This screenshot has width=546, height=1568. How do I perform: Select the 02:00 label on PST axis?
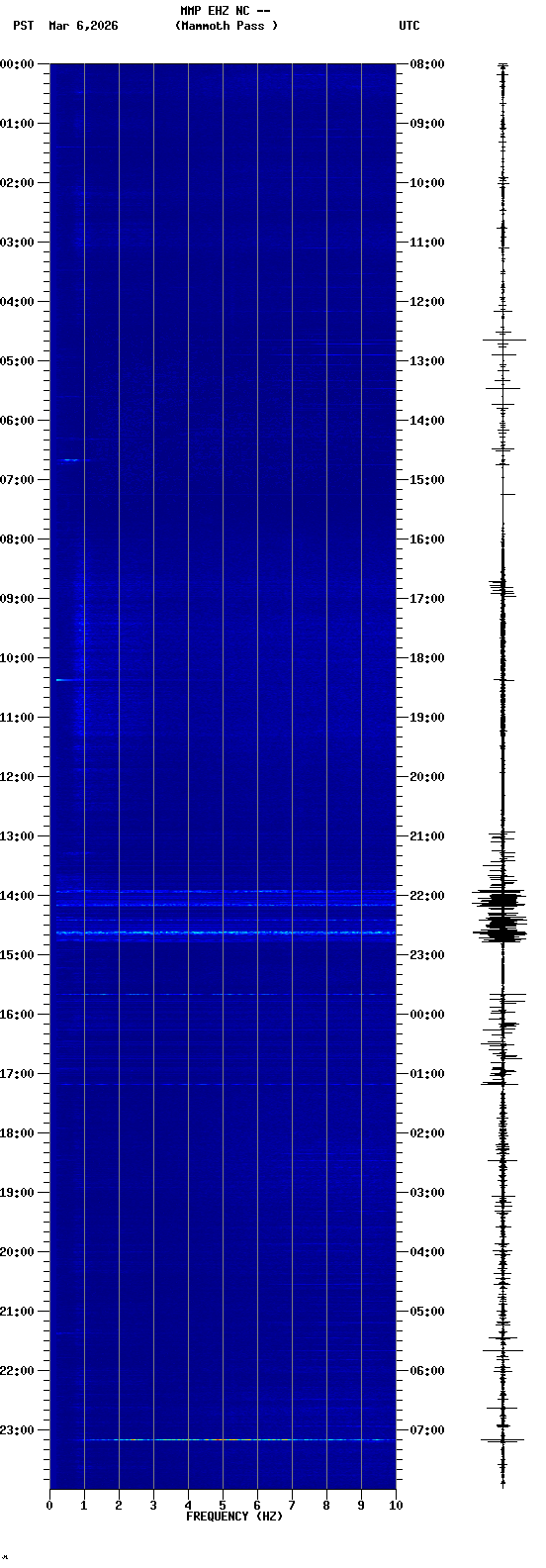(17, 183)
